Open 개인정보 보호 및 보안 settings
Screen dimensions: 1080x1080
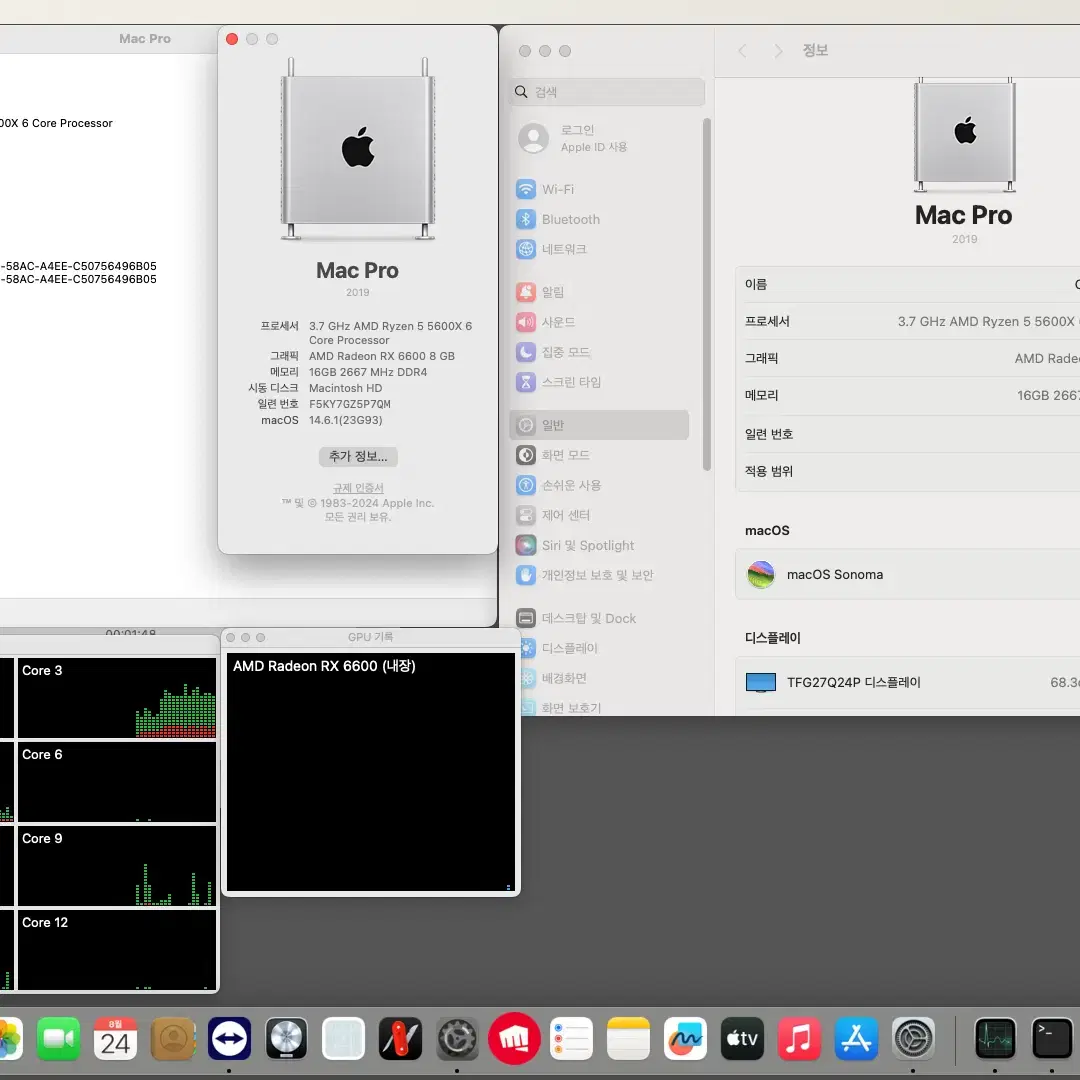coord(599,574)
